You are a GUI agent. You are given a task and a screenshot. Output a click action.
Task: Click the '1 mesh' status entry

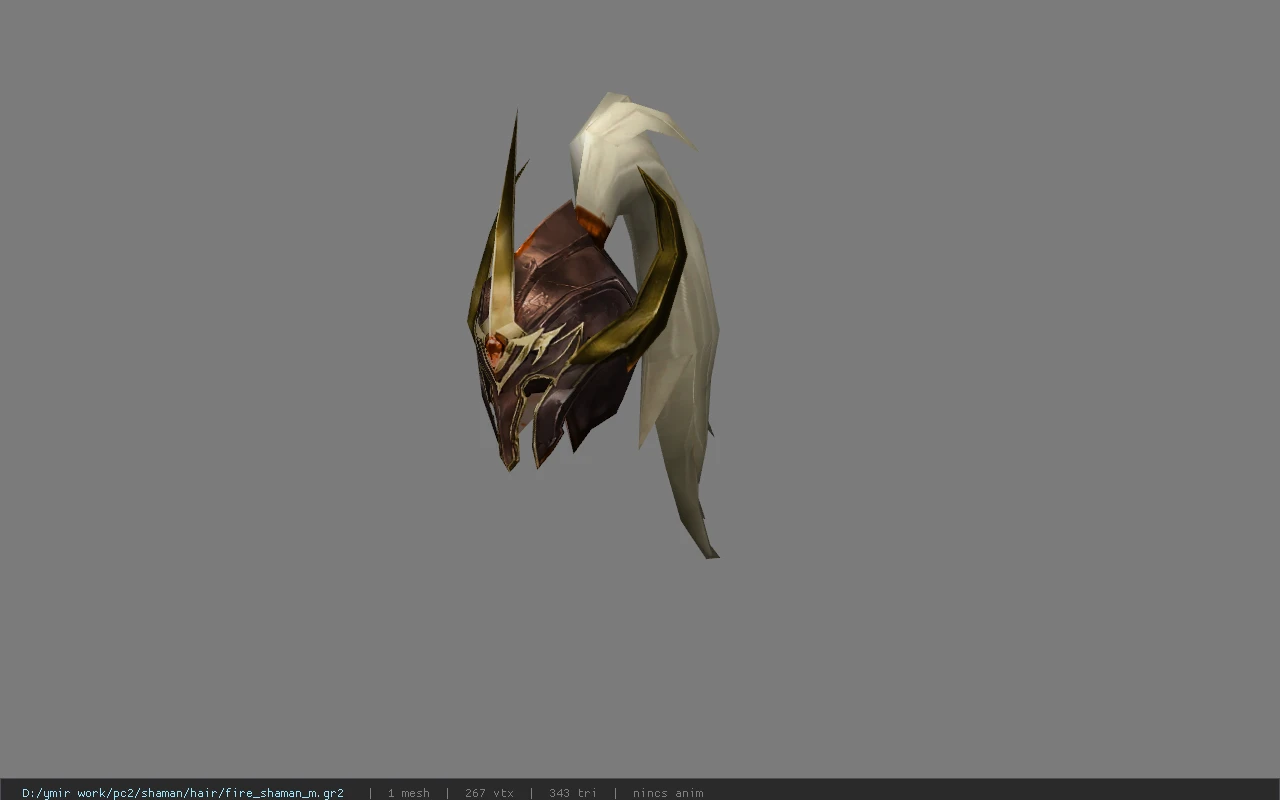pos(409,793)
